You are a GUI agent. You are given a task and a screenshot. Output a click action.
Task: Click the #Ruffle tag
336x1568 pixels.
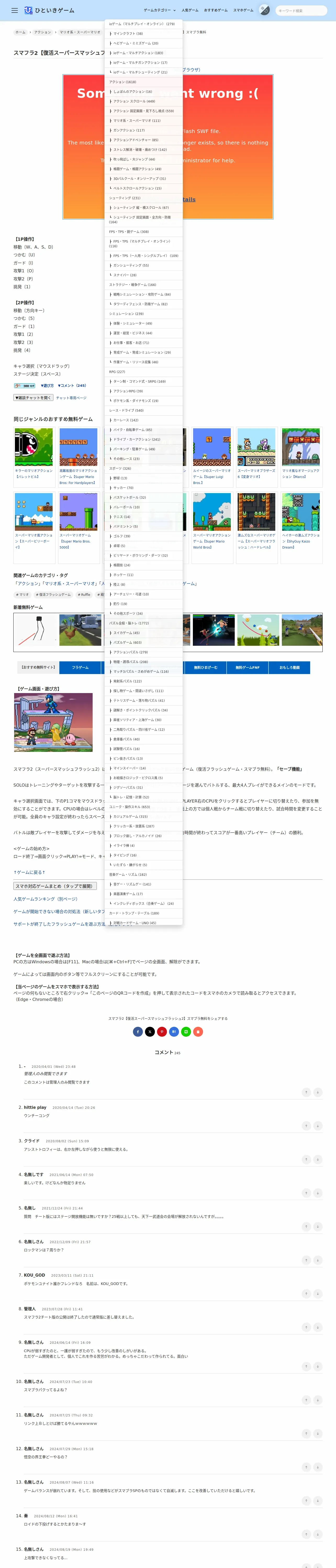pos(84,595)
